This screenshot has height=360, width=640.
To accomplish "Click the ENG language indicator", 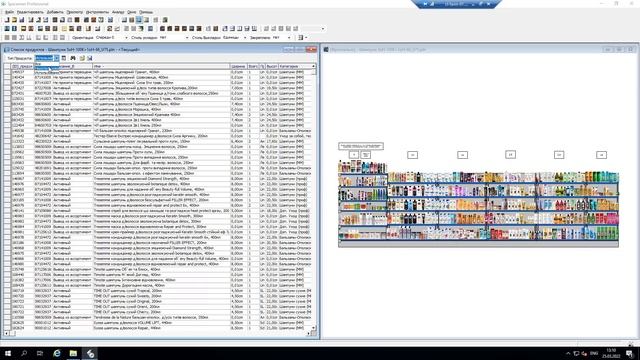I will click(x=594, y=353).
